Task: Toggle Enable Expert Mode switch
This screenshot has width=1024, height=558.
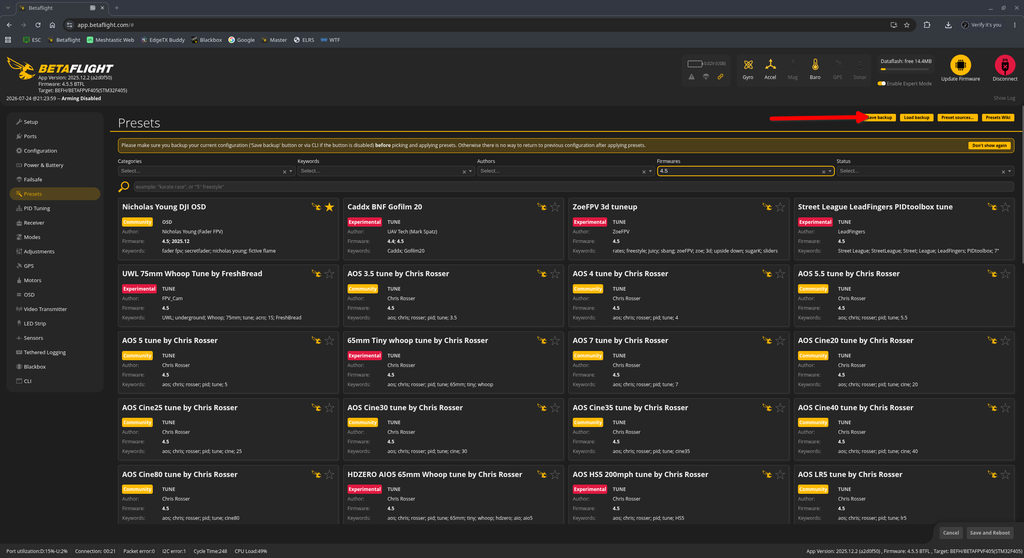Action: coord(882,84)
